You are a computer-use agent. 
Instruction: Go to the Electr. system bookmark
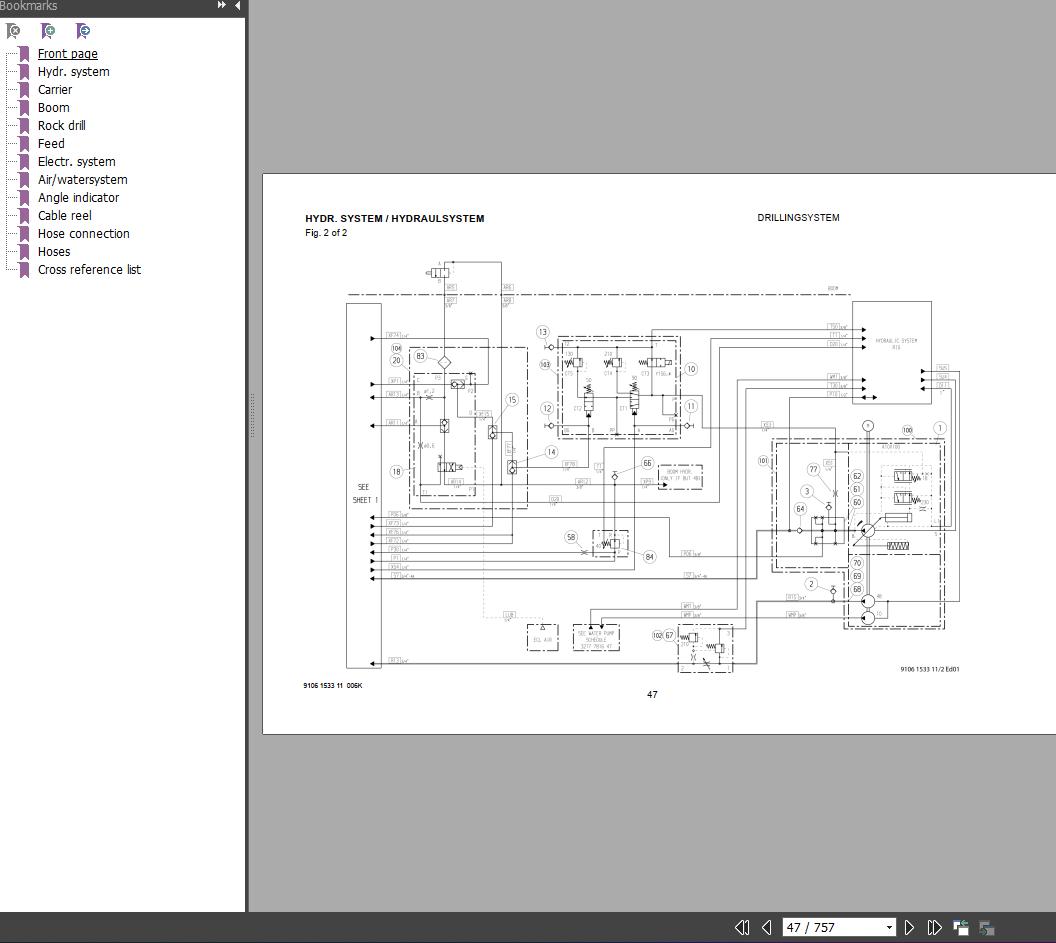point(76,162)
